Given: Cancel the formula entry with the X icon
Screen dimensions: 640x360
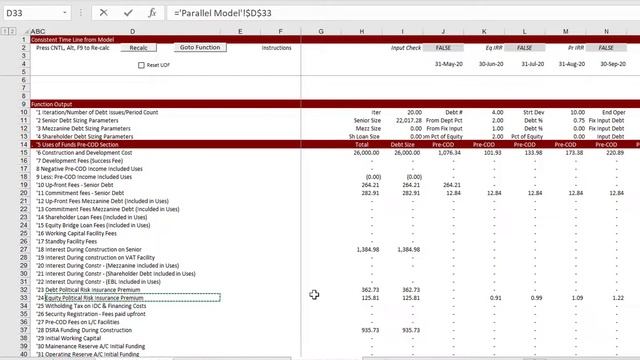Looking at the screenshot, I should [104, 13].
